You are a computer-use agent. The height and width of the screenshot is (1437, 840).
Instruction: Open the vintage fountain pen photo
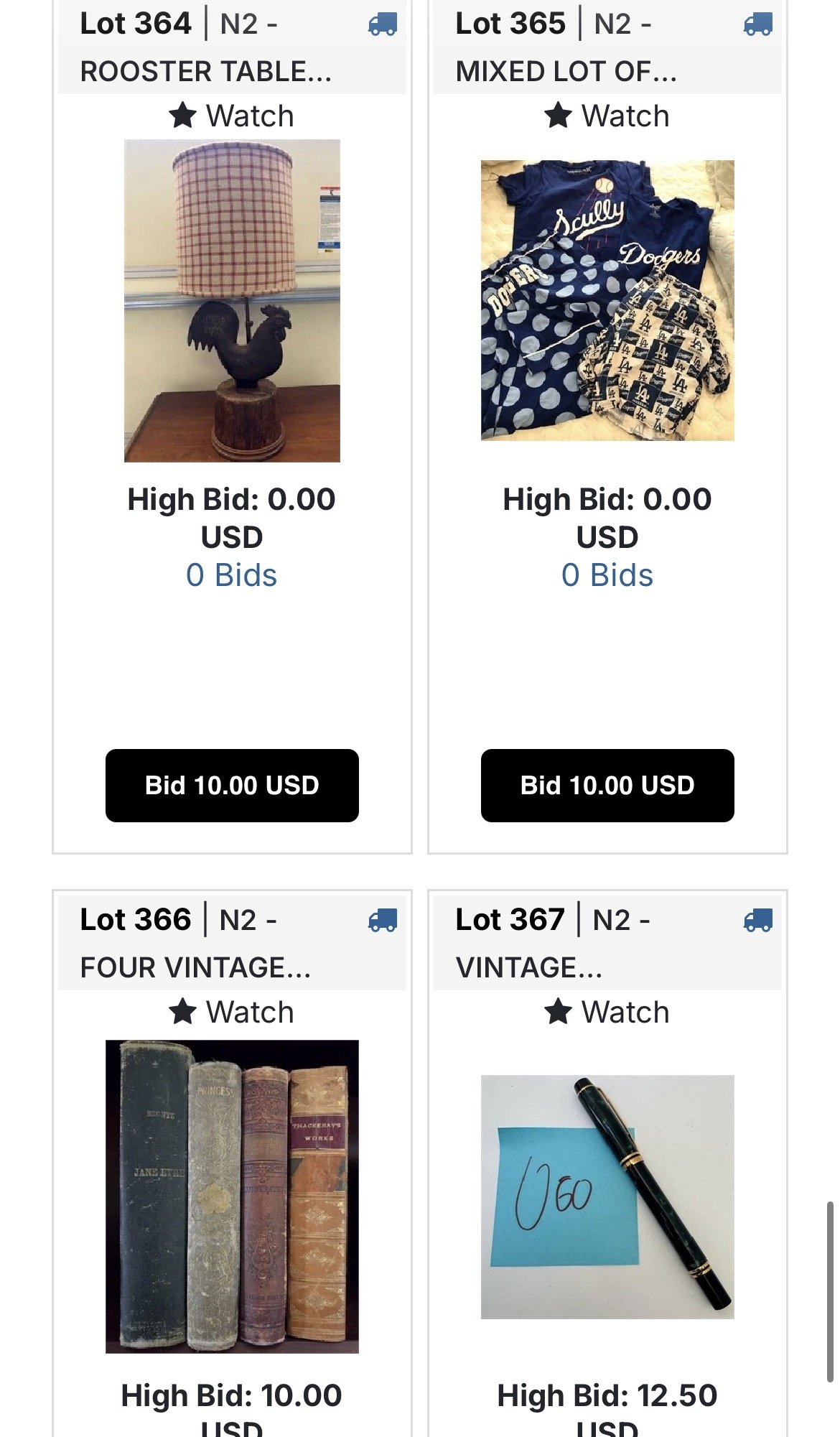(607, 1196)
